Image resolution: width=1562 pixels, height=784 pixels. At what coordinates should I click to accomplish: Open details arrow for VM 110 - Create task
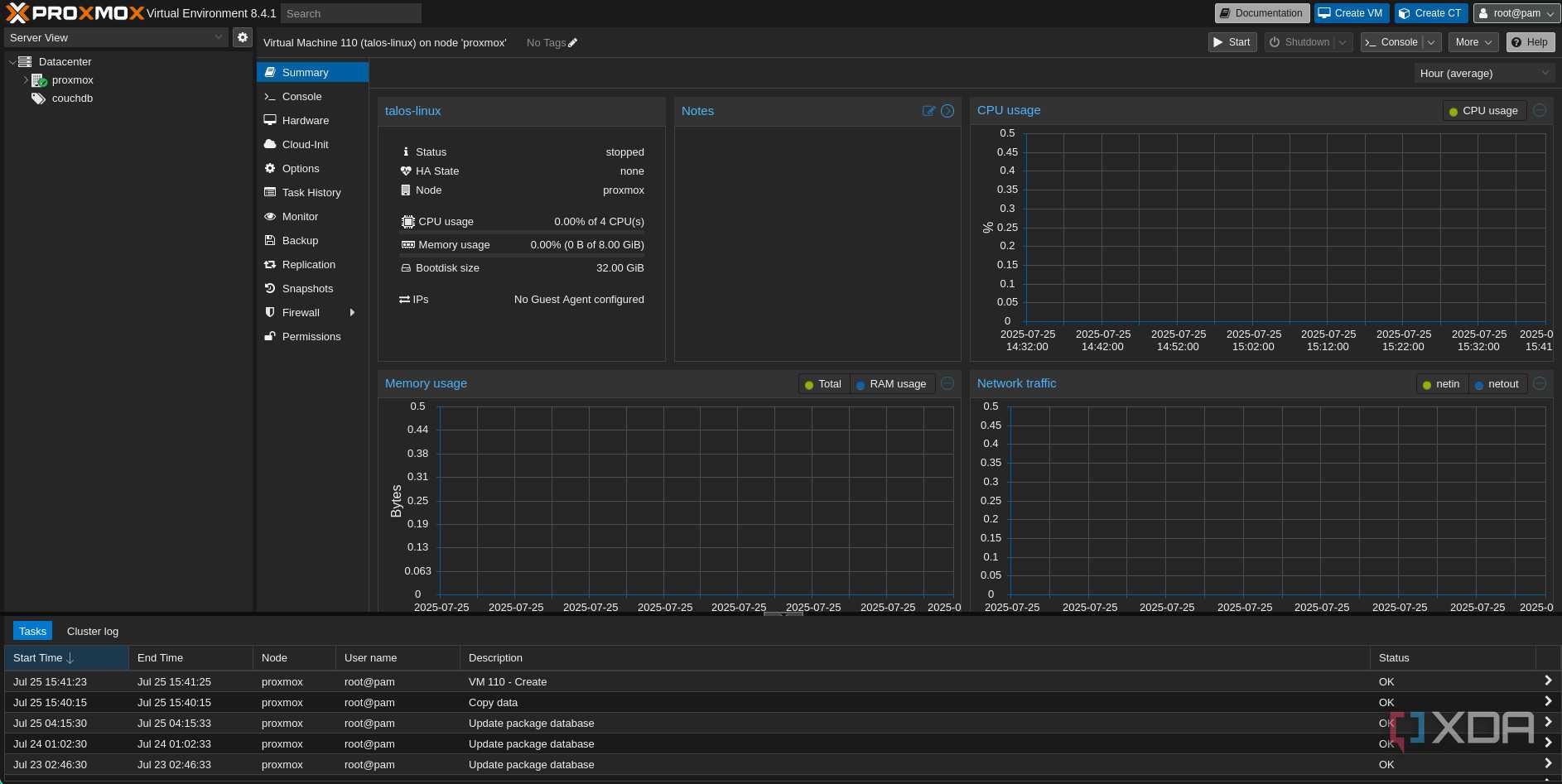pyautogui.click(x=1548, y=681)
